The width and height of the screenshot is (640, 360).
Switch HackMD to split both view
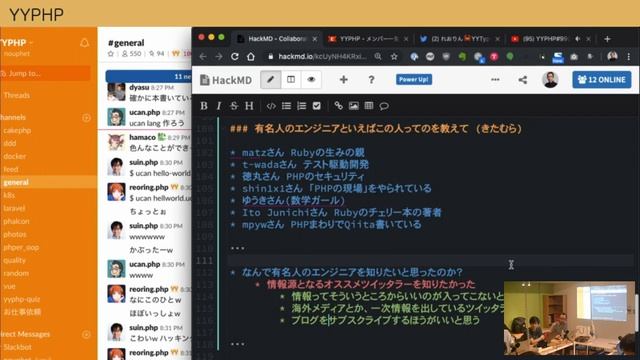291,80
